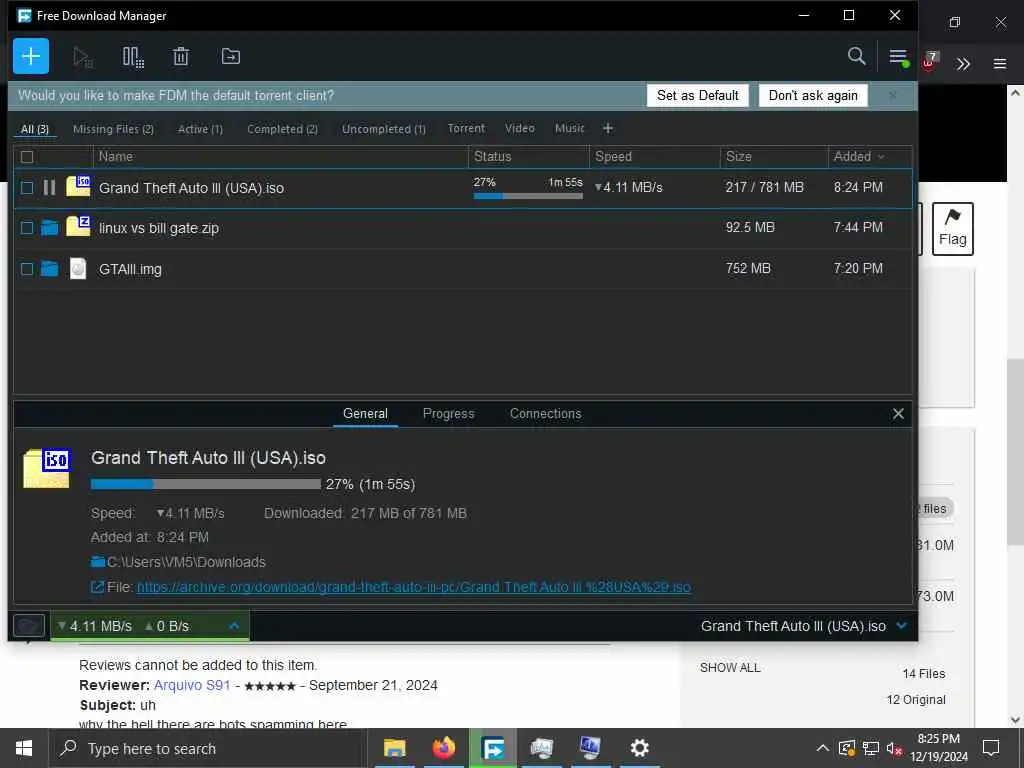Open File Explorer from the taskbar
This screenshot has width=1024, height=768.
click(x=394, y=748)
